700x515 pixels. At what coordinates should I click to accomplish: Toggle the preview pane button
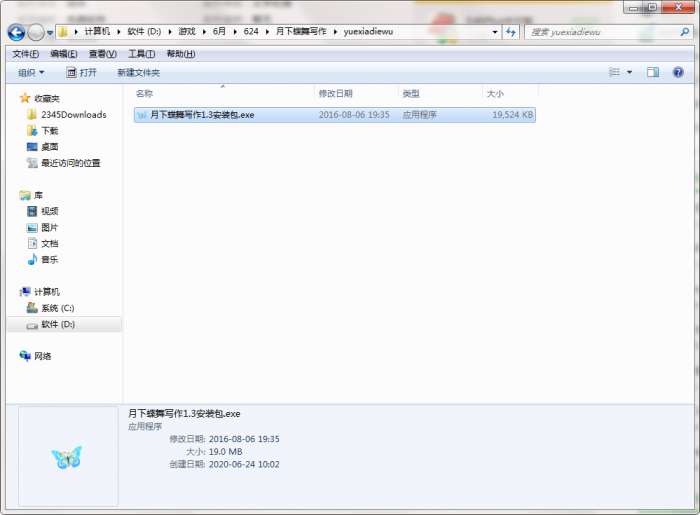[x=653, y=72]
